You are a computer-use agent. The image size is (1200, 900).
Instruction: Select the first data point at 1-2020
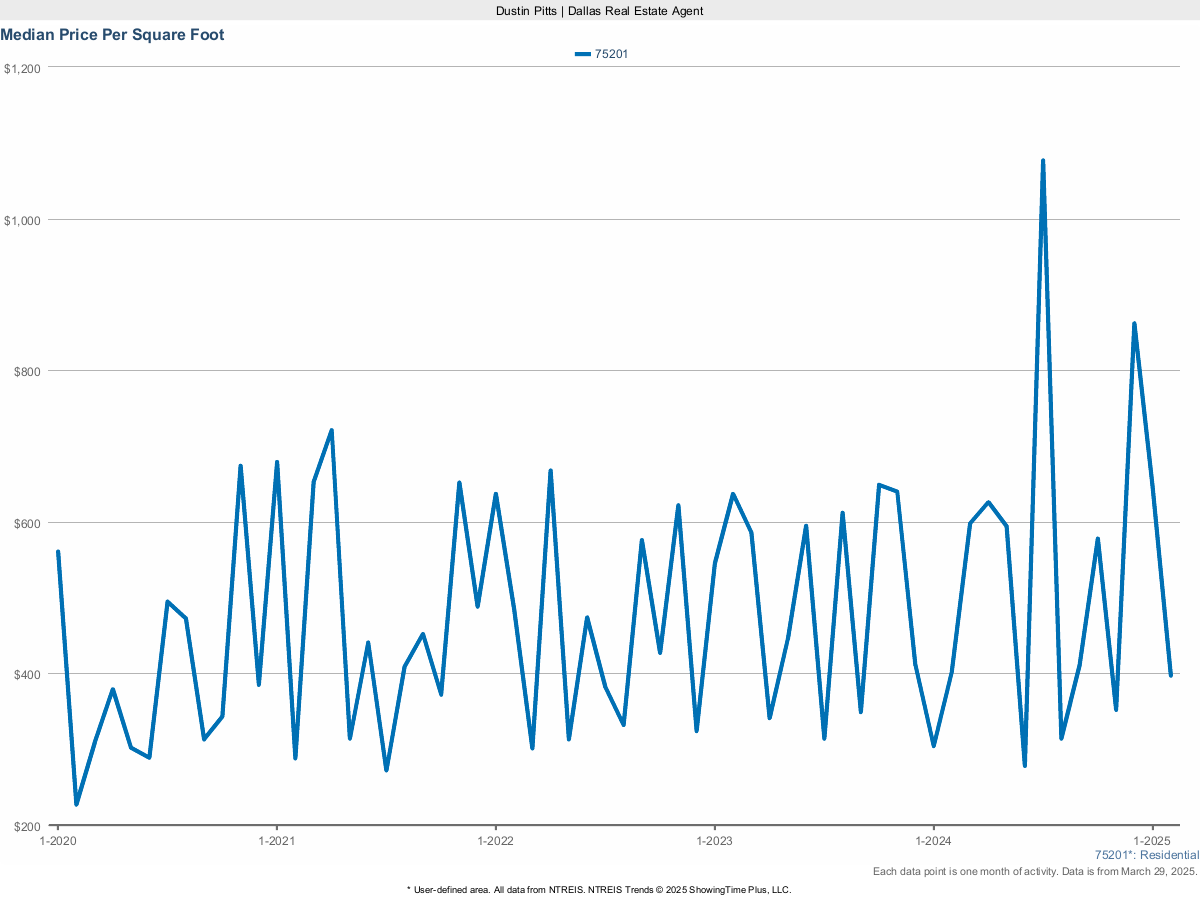click(58, 552)
